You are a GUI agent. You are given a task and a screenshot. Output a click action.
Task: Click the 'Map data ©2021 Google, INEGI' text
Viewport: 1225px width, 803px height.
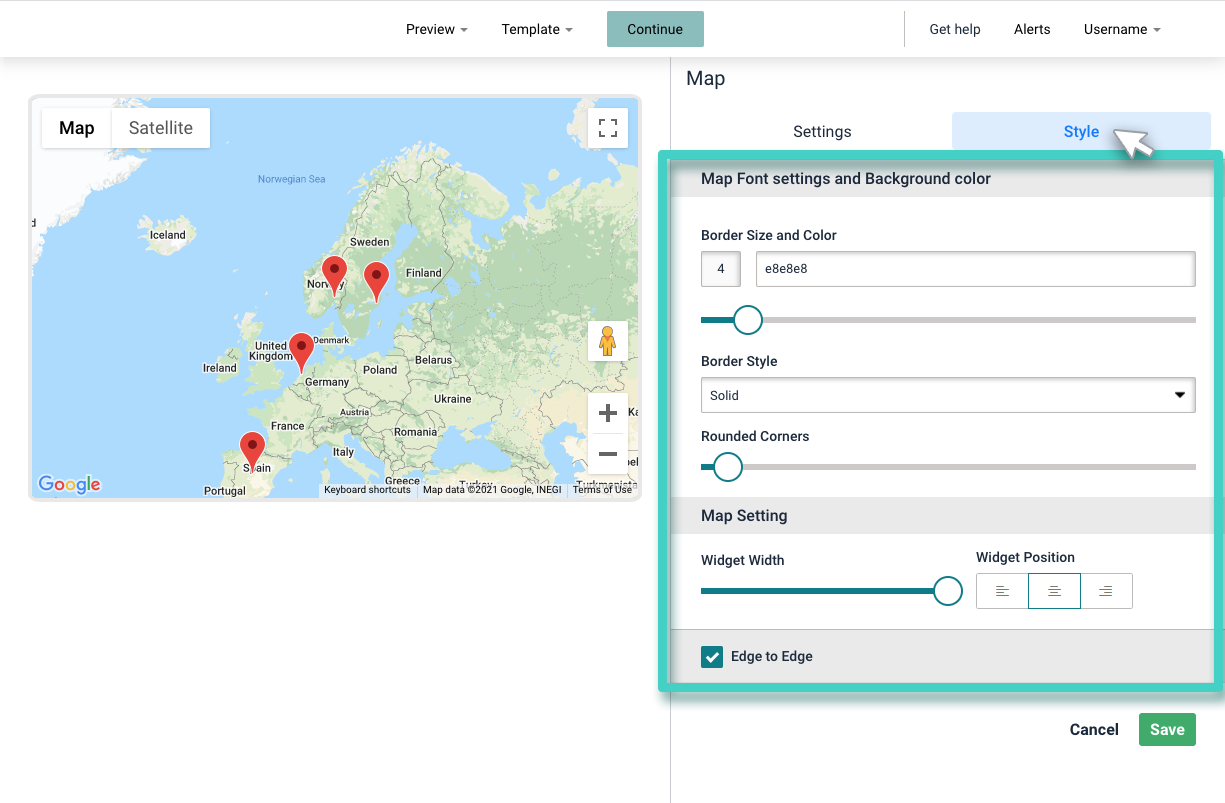pyautogui.click(x=492, y=490)
